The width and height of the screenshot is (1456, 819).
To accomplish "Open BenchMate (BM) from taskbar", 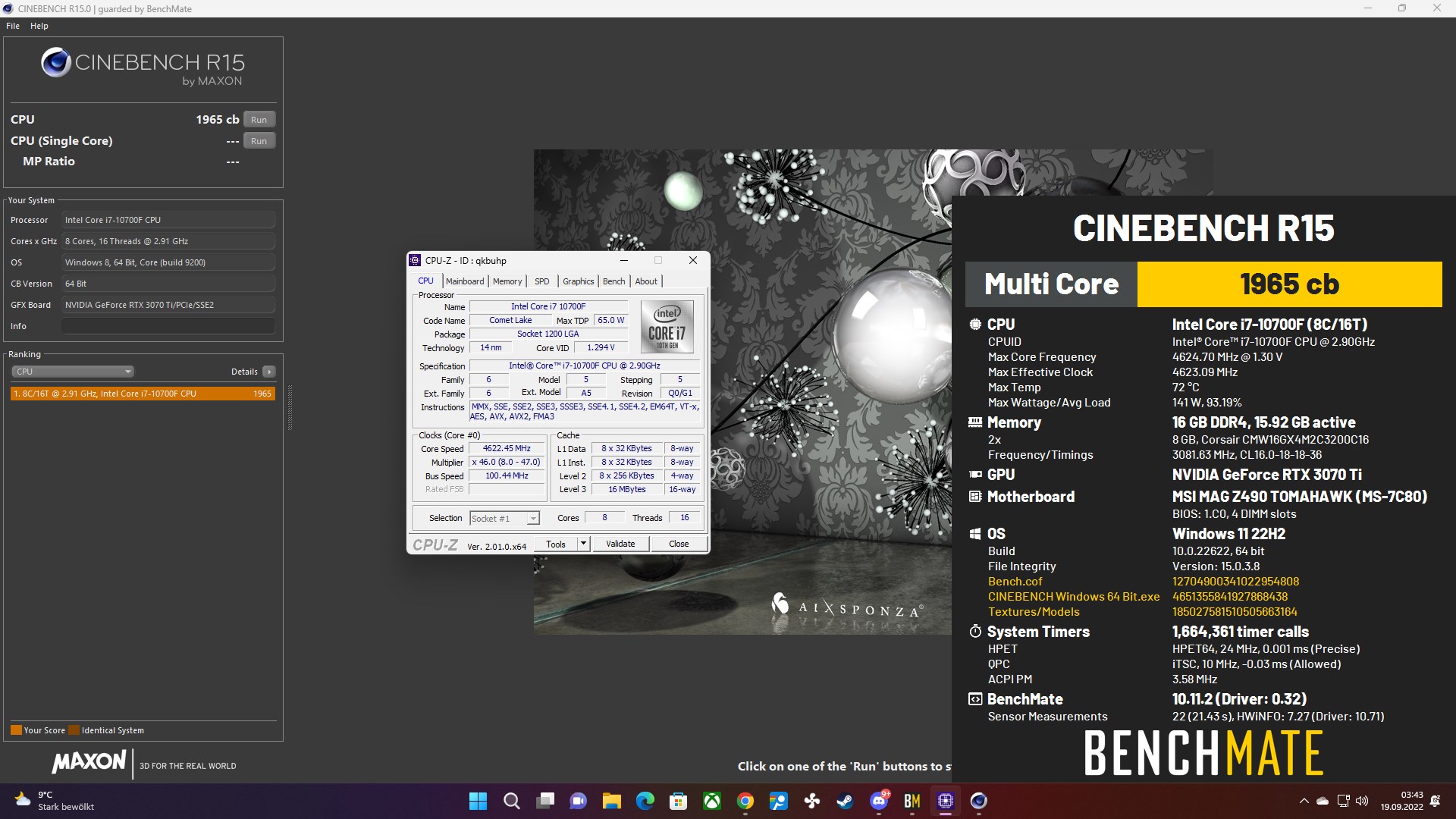I will point(912,801).
